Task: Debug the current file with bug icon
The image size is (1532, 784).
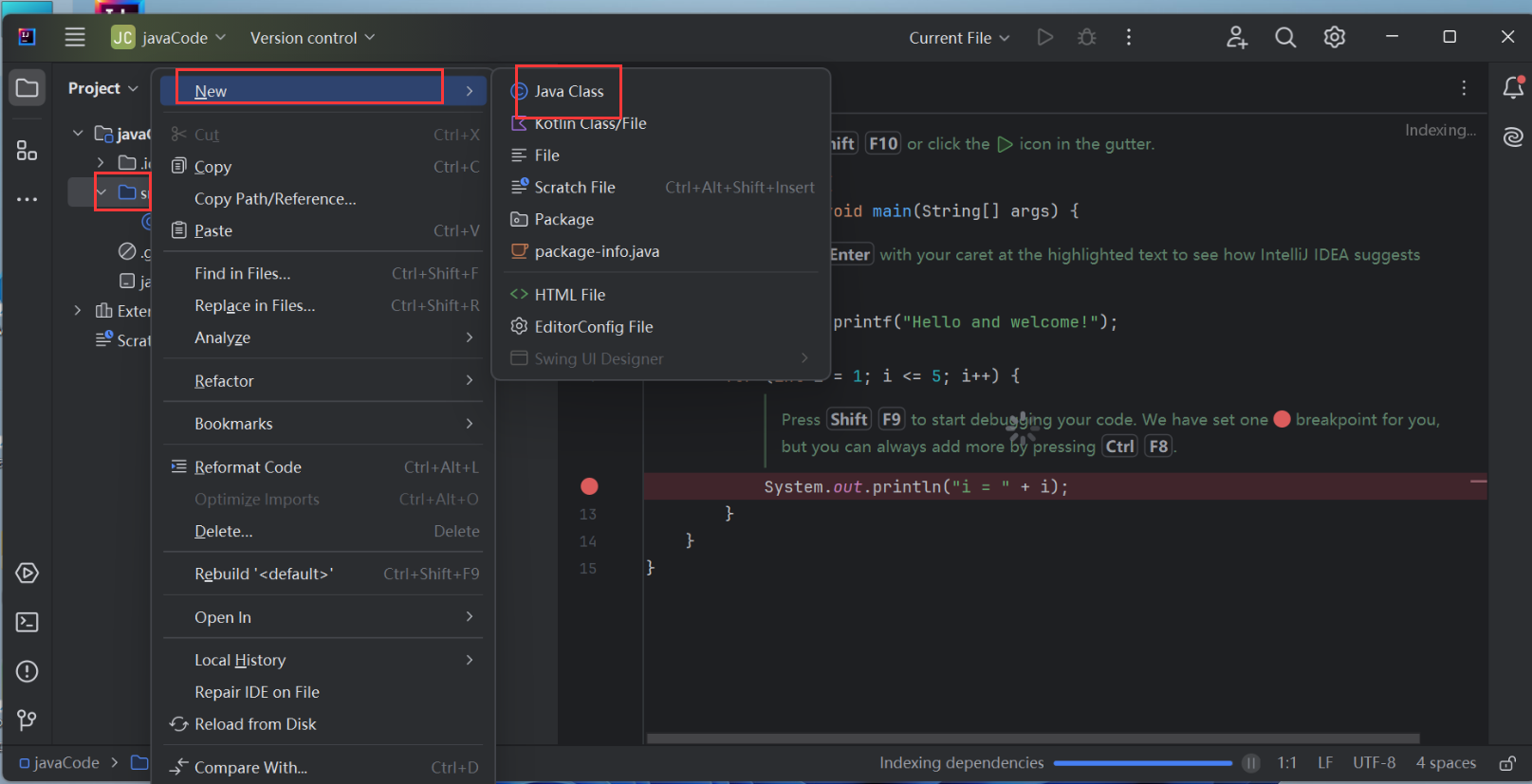Action: coord(1087,37)
